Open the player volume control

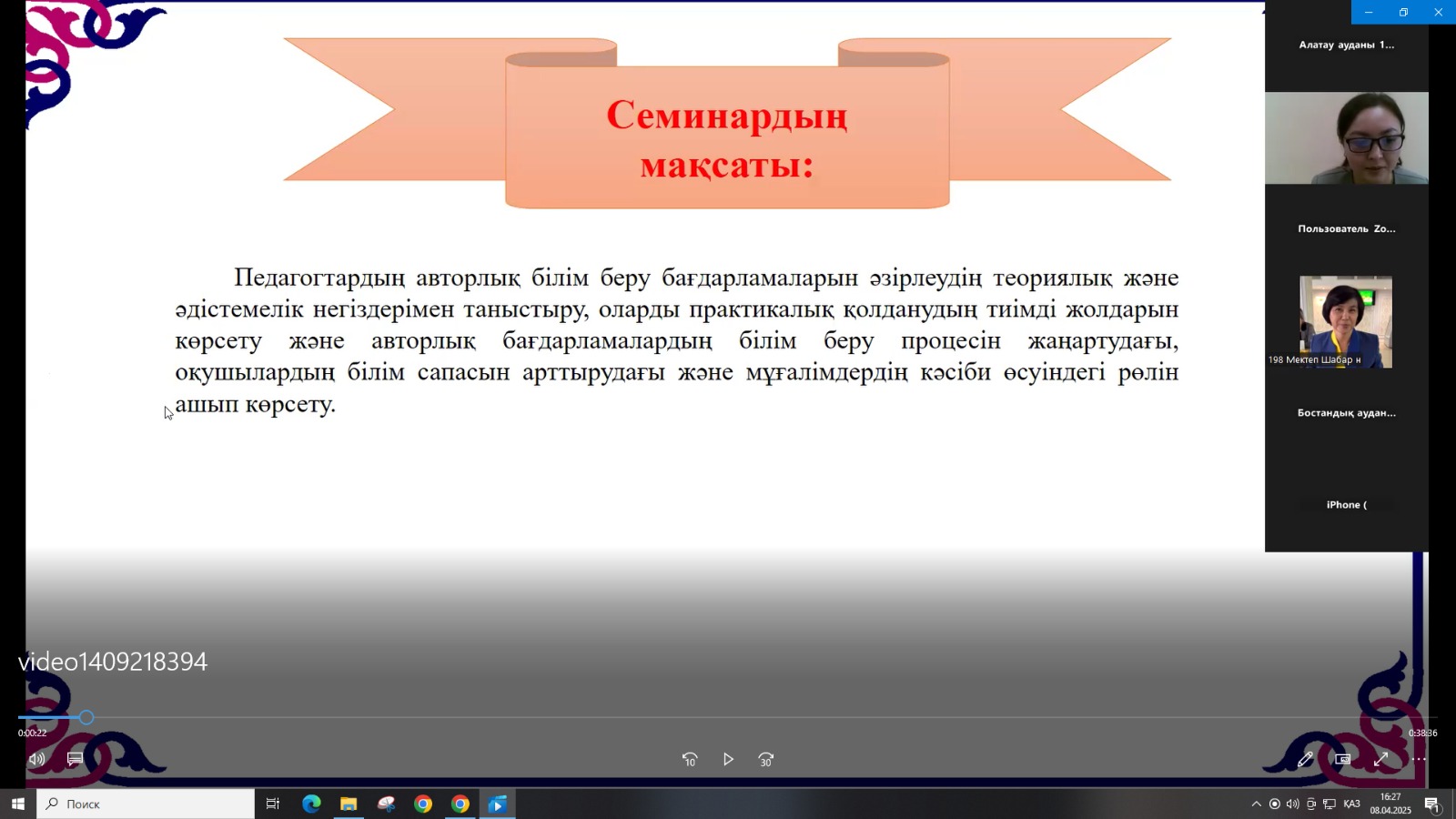coord(36,759)
